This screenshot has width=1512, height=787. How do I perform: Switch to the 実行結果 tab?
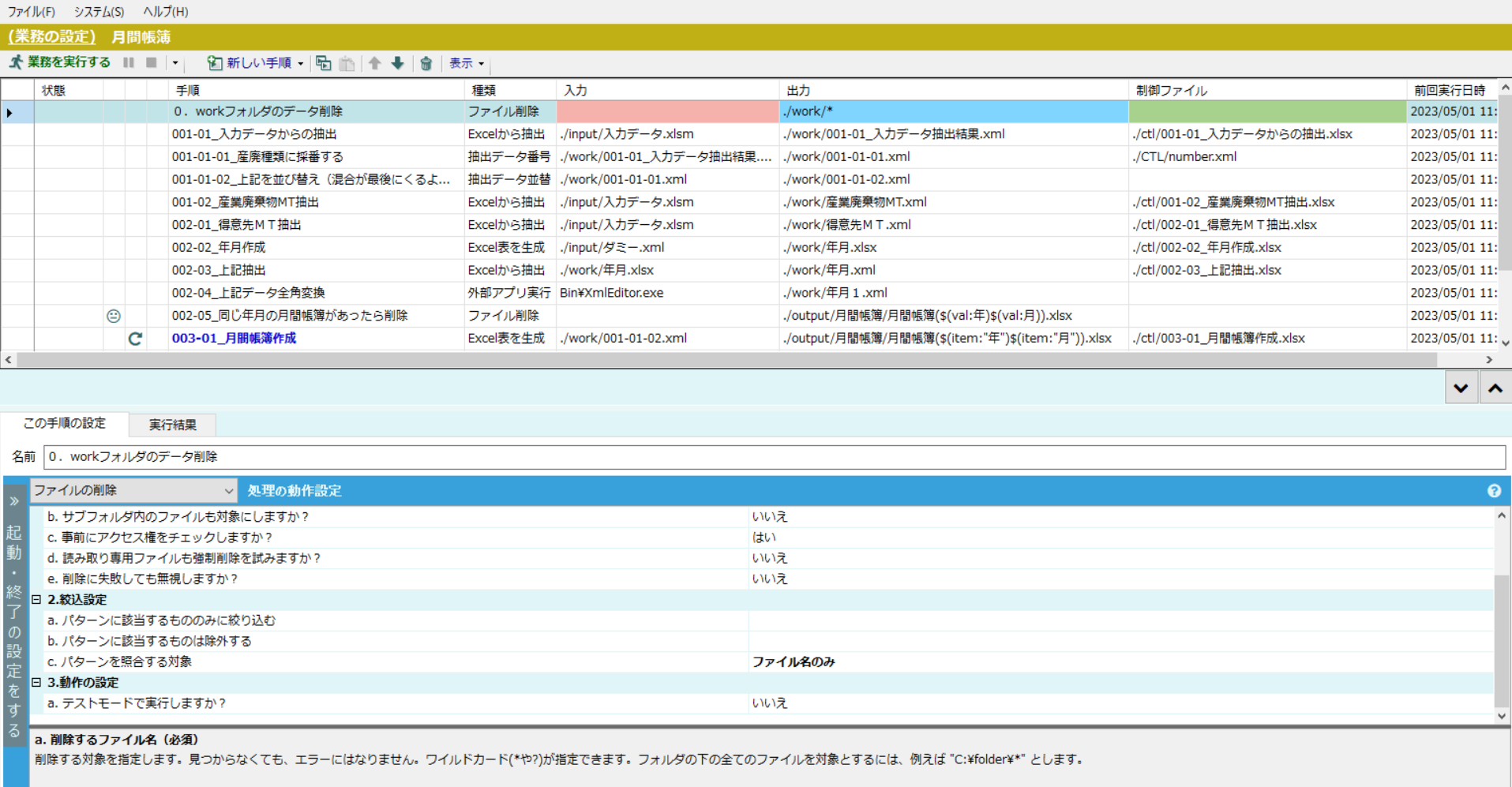[x=172, y=425]
